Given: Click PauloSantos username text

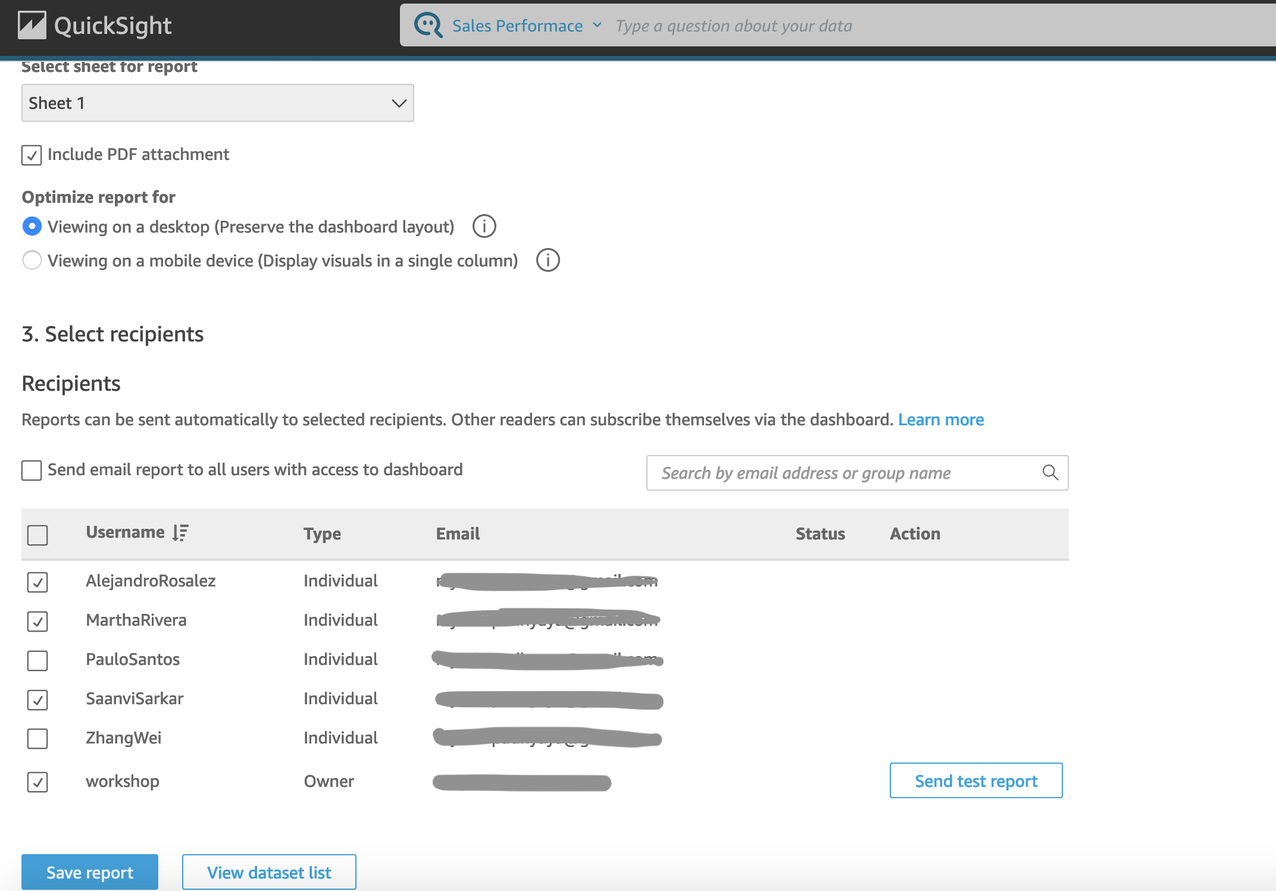Looking at the screenshot, I should pos(133,659).
